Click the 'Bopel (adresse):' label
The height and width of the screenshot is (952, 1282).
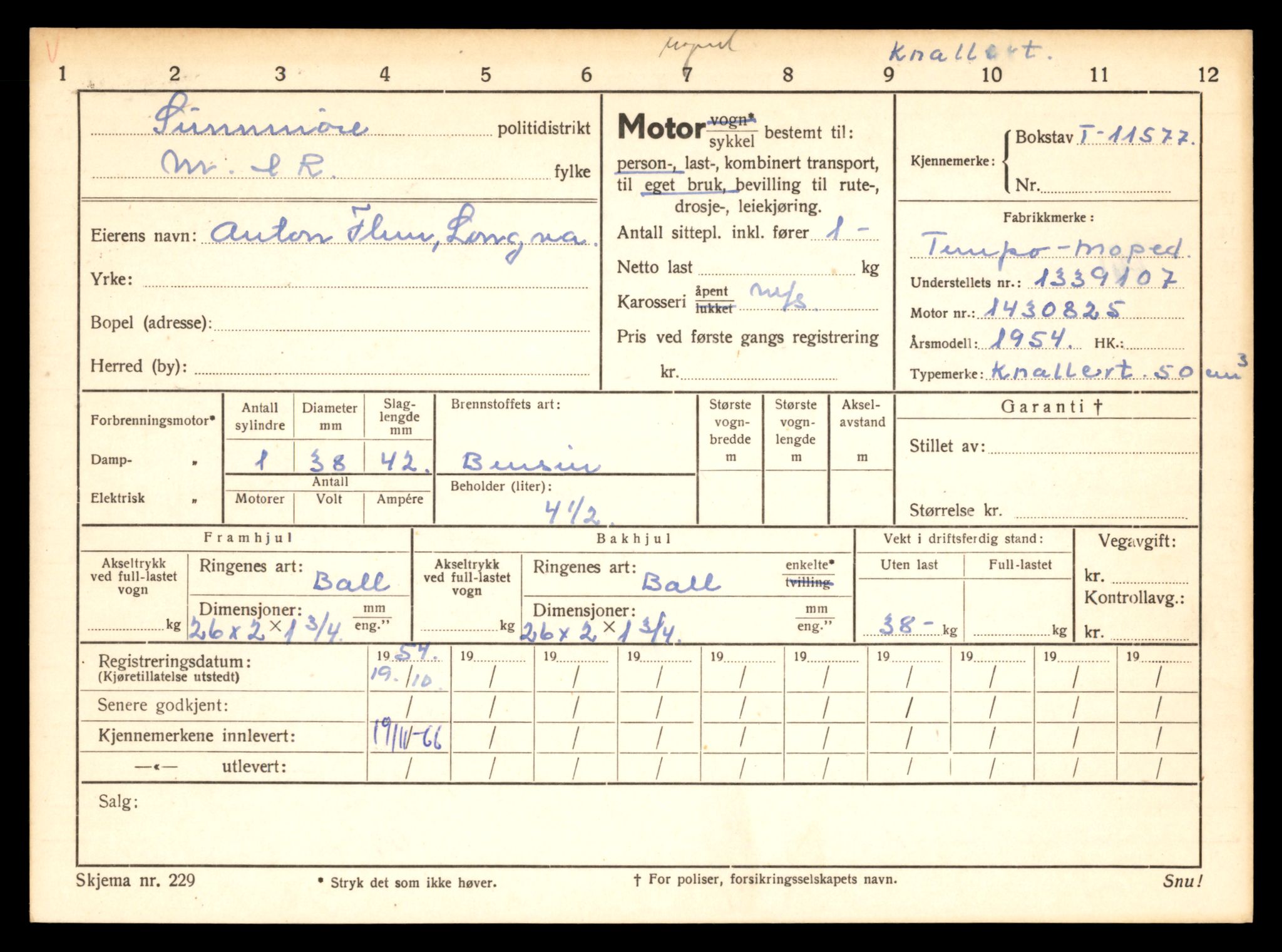click(x=151, y=322)
